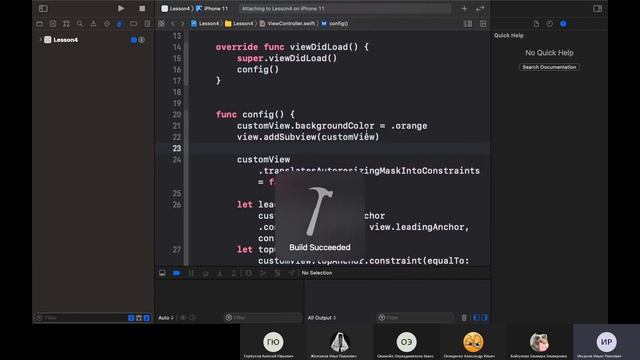640x360 pixels.
Task: Click 'No Selection' in debug bar
Action: [317, 273]
